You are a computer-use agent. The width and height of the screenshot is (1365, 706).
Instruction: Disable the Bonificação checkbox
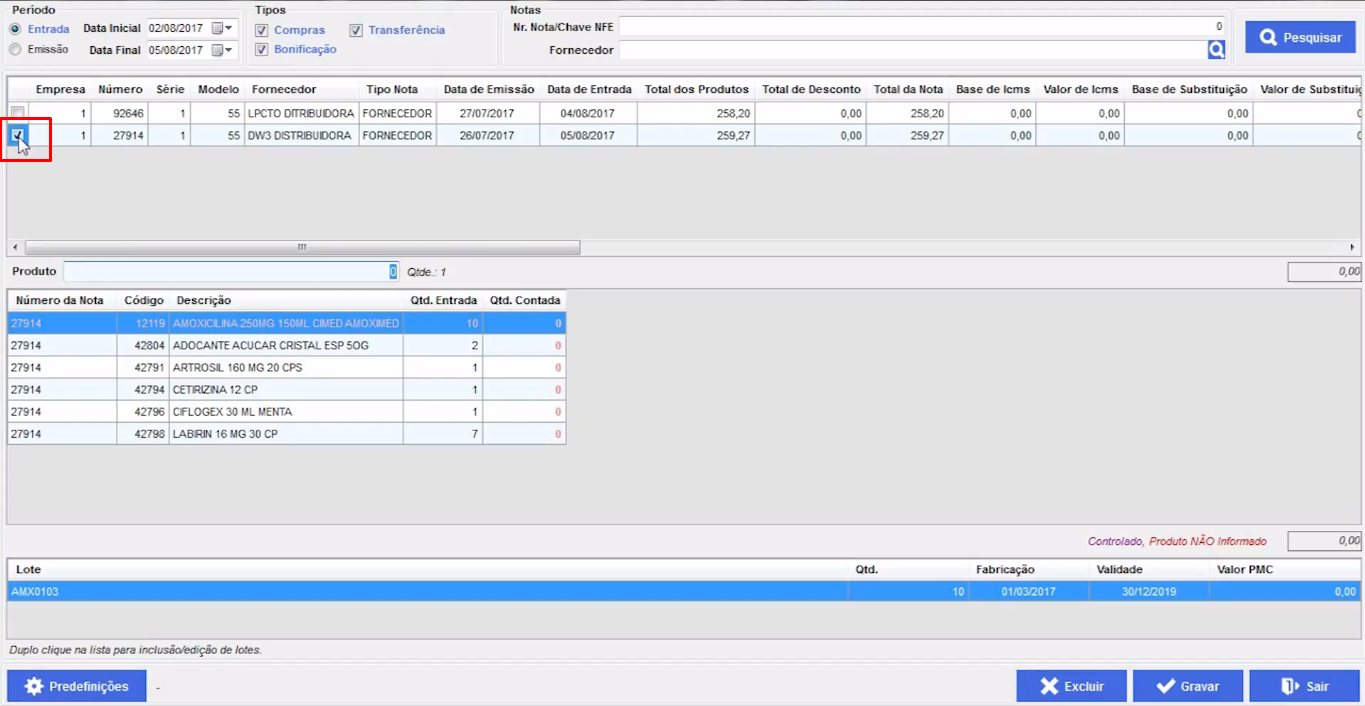pyautogui.click(x=262, y=49)
